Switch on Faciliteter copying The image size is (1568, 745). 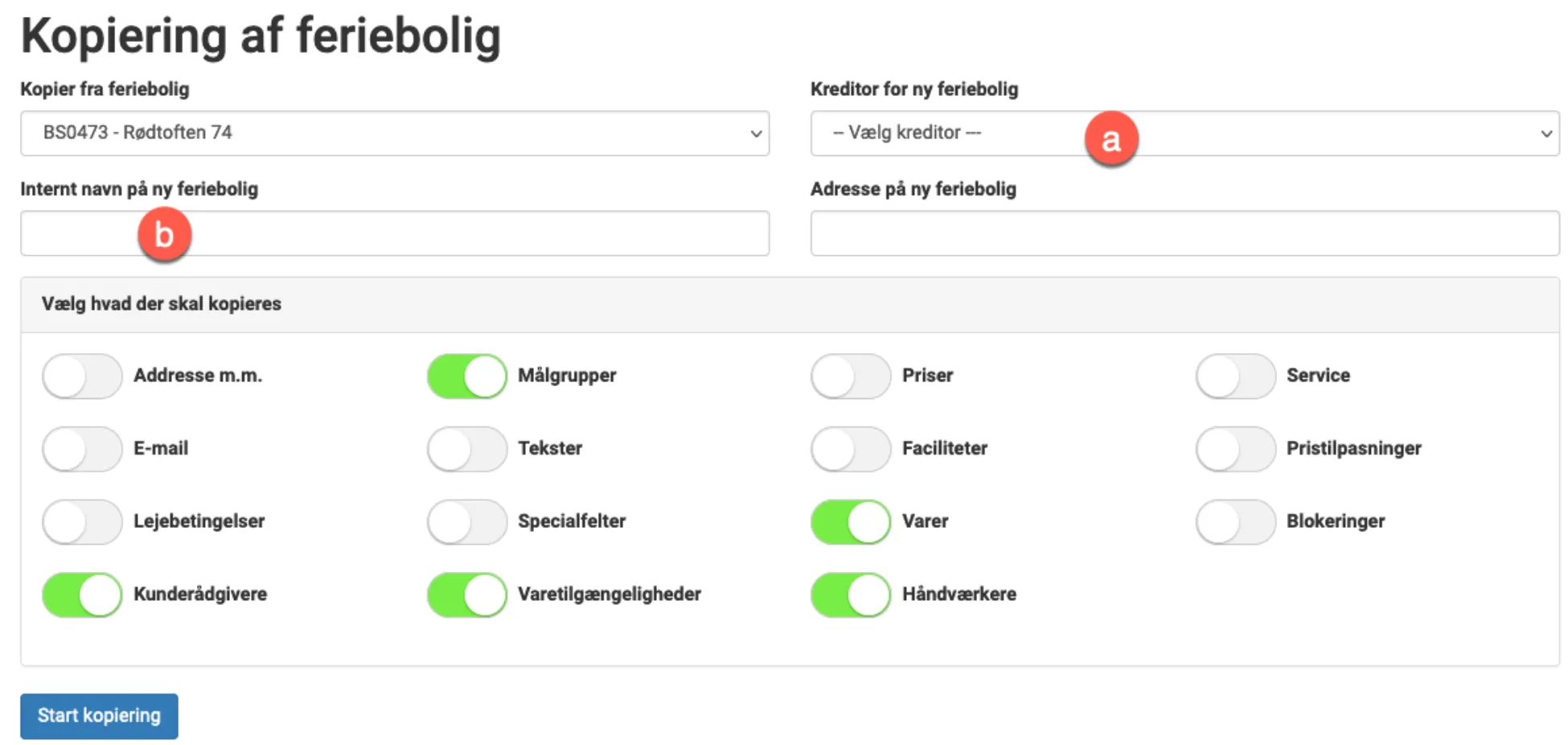(x=850, y=449)
